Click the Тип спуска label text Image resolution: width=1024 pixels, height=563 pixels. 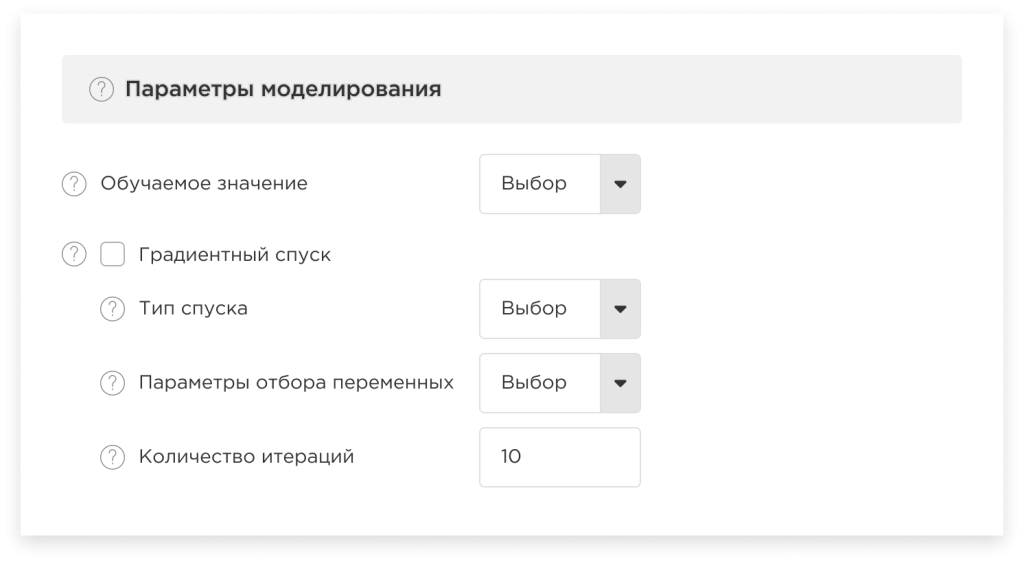point(193,309)
